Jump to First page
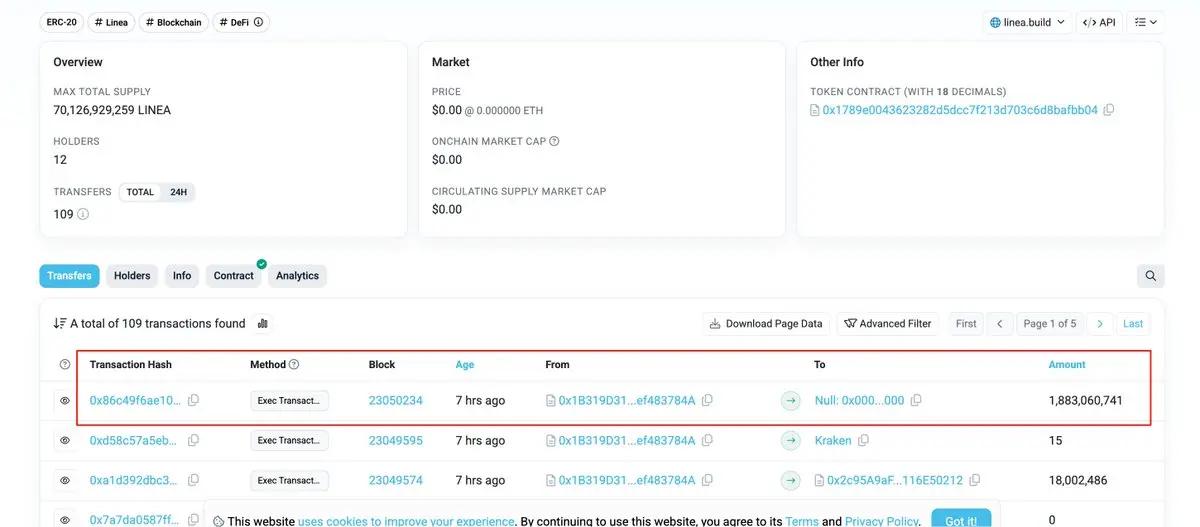 (966, 323)
